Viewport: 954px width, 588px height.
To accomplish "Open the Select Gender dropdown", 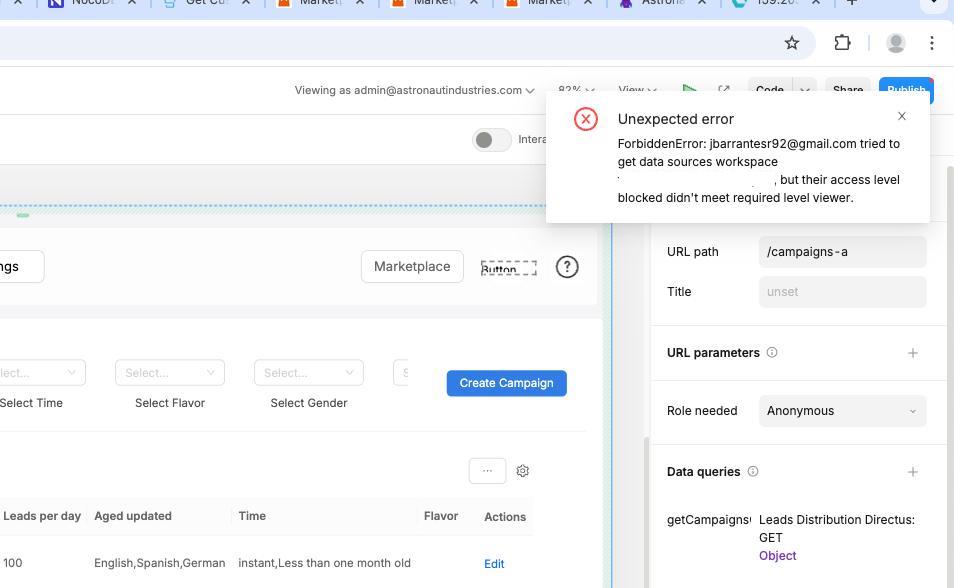I will pos(308,373).
